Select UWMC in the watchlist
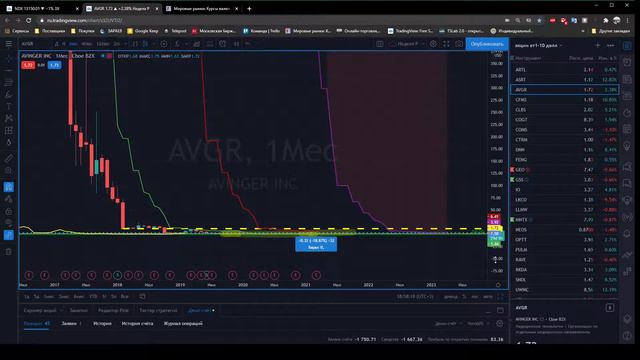Viewport: 640px width, 360px height. (565, 290)
